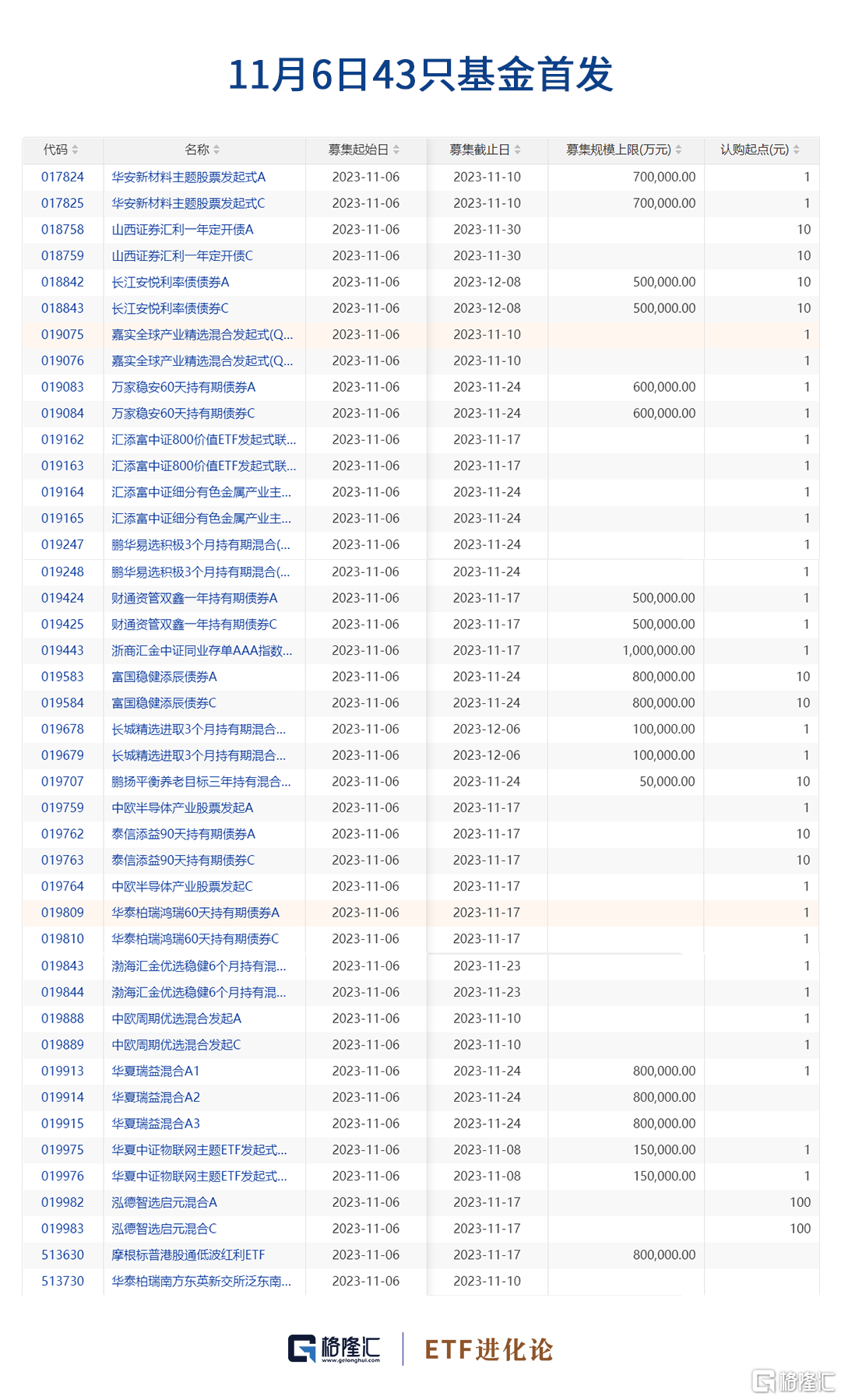Open fund code 019162
Viewport: 841px width, 1400px height.
[62, 440]
